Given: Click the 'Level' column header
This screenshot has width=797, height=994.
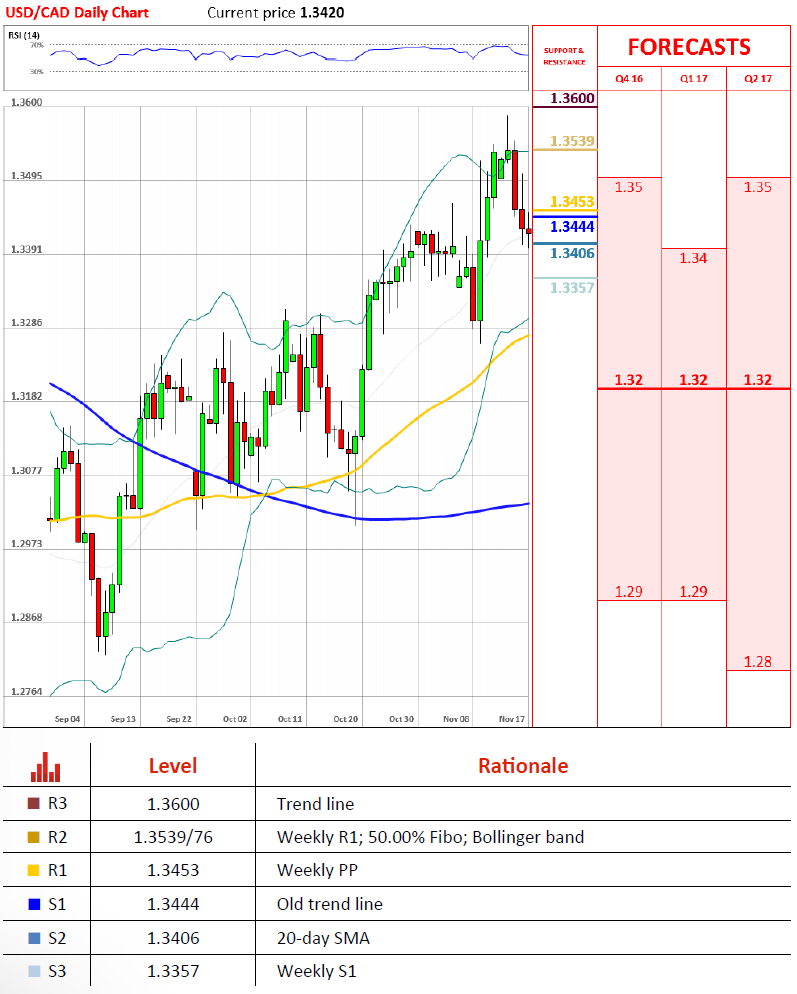Looking at the screenshot, I should 173,766.
